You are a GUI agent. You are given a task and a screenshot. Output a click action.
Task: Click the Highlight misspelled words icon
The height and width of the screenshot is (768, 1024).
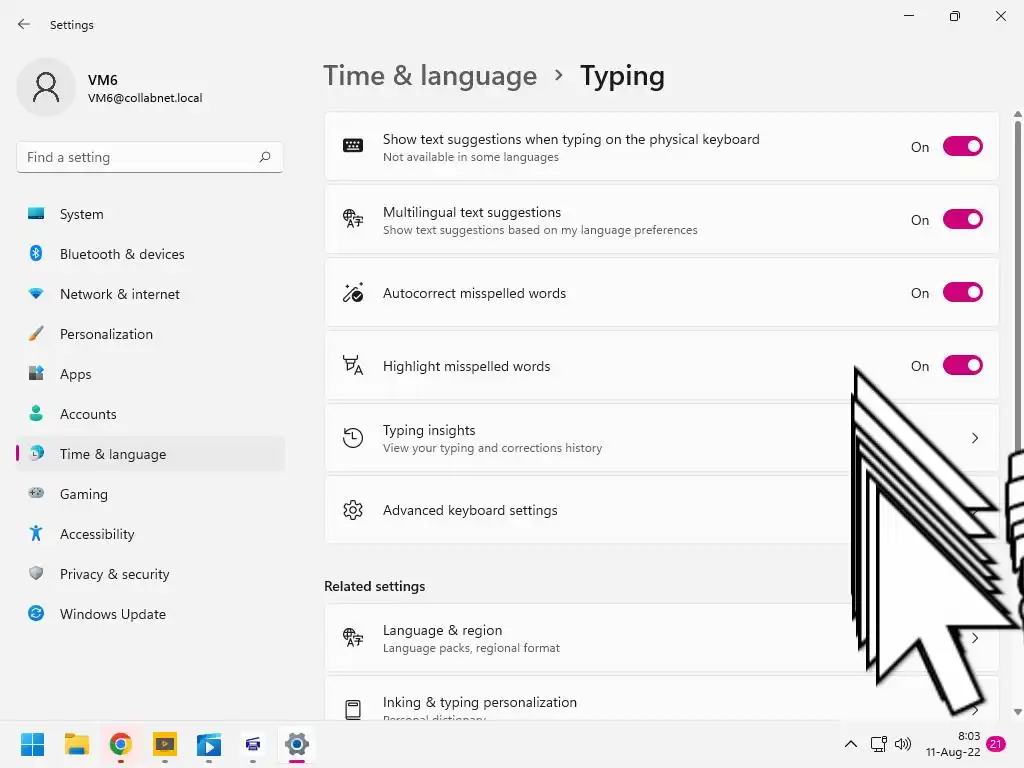[353, 365]
